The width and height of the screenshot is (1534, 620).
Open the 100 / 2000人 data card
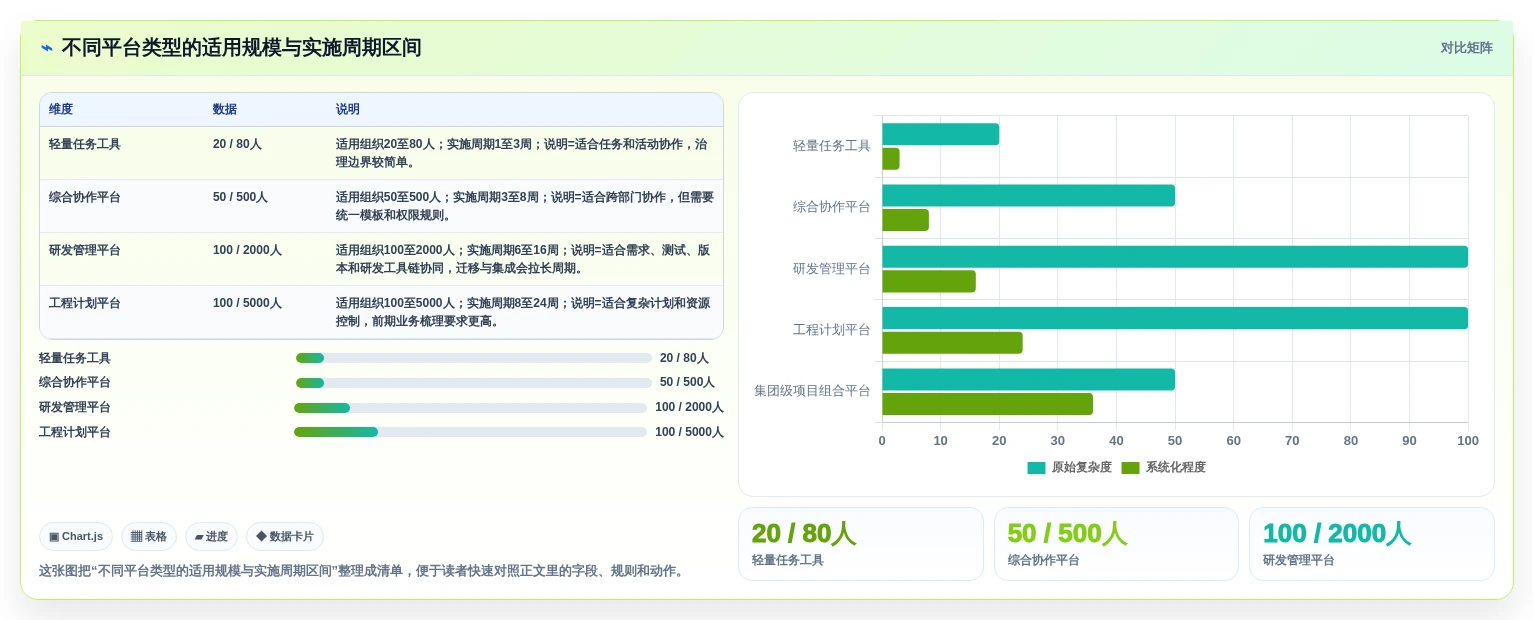1372,544
